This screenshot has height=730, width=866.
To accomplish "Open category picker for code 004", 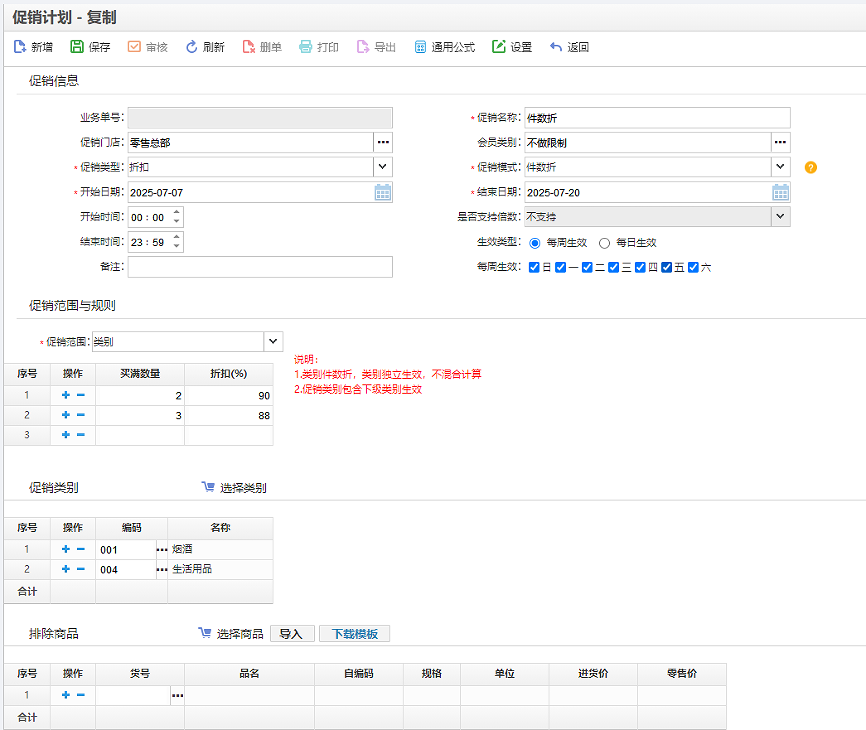I will [162, 570].
